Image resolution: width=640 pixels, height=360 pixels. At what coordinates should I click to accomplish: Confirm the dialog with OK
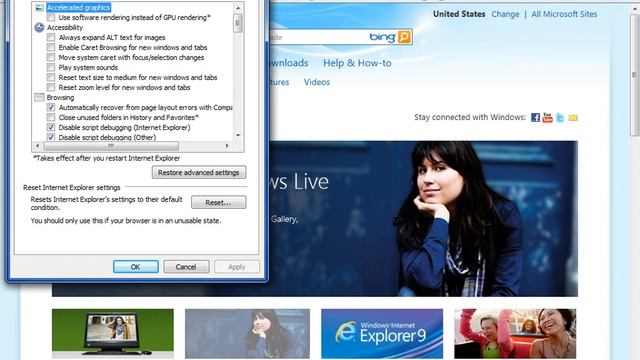[x=136, y=267]
